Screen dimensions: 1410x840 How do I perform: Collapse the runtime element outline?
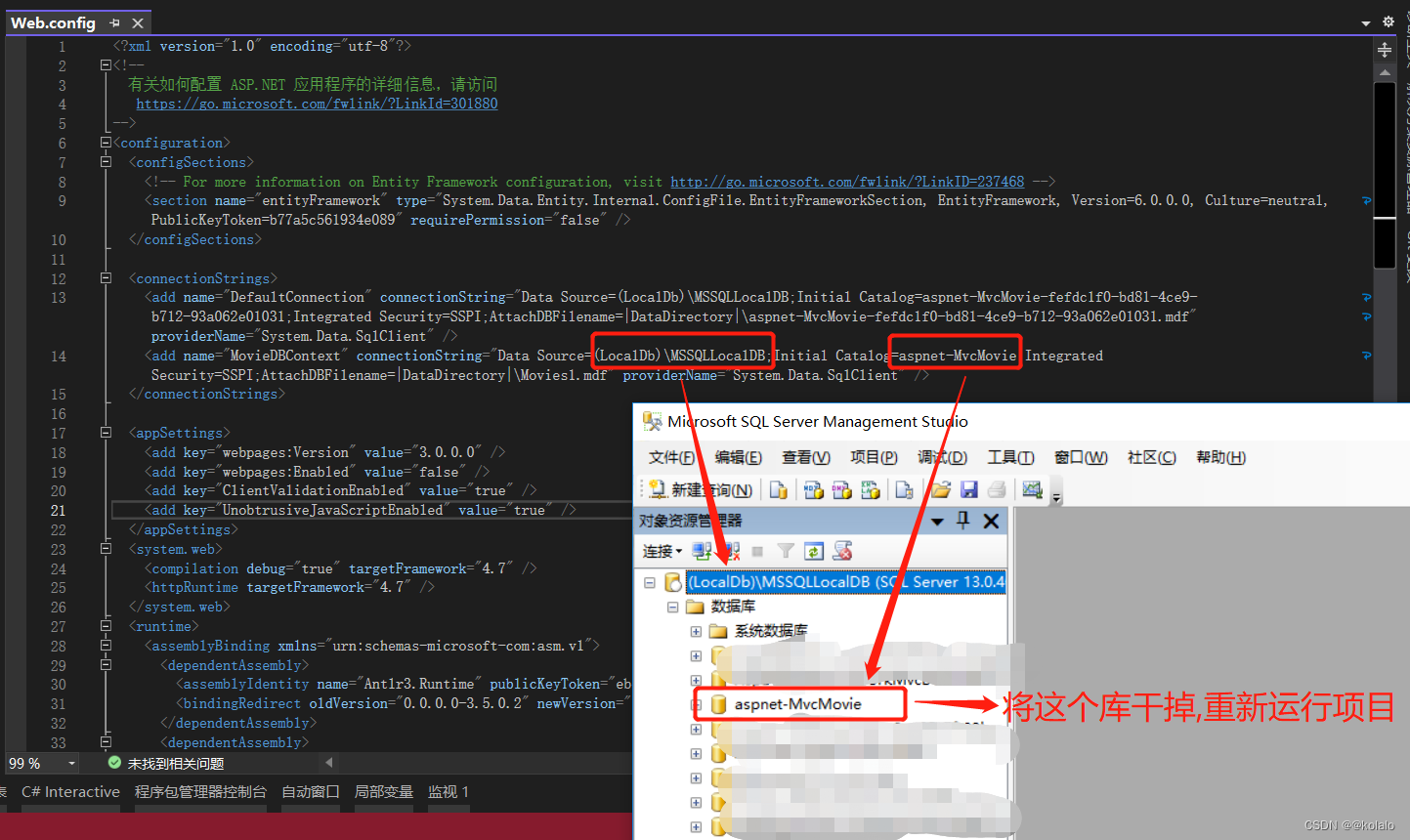(x=106, y=626)
